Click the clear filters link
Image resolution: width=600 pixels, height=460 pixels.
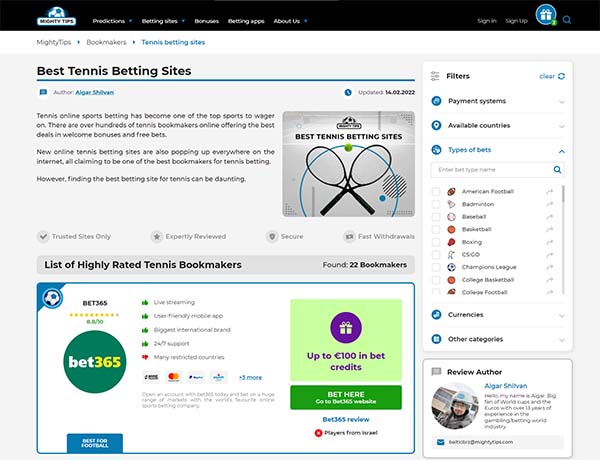tap(547, 76)
